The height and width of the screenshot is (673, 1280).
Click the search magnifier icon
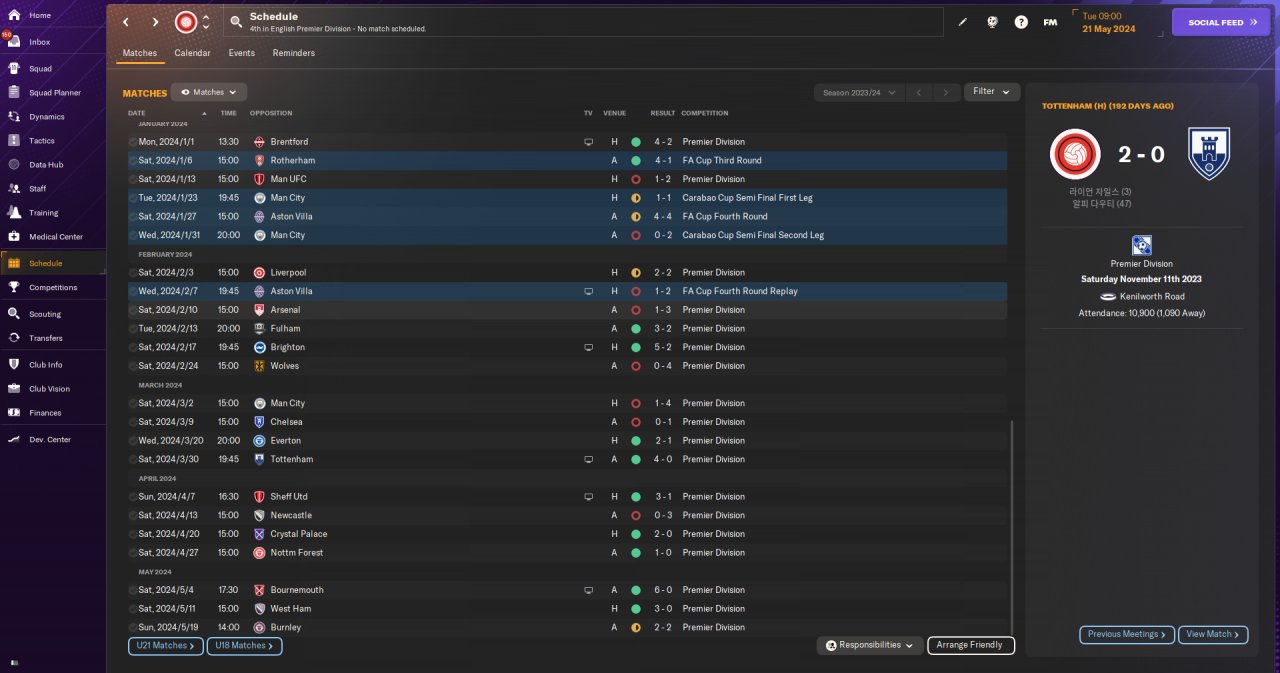235,21
